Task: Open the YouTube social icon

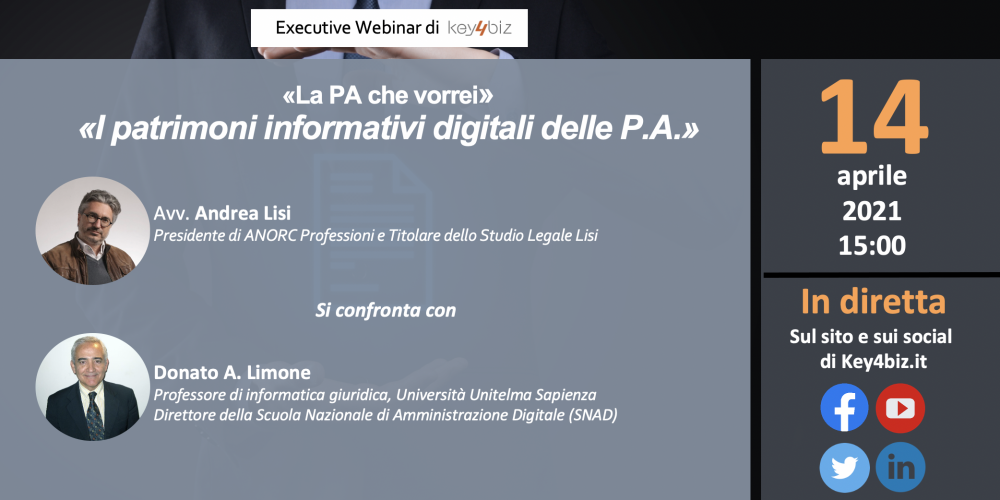Action: (x=901, y=408)
